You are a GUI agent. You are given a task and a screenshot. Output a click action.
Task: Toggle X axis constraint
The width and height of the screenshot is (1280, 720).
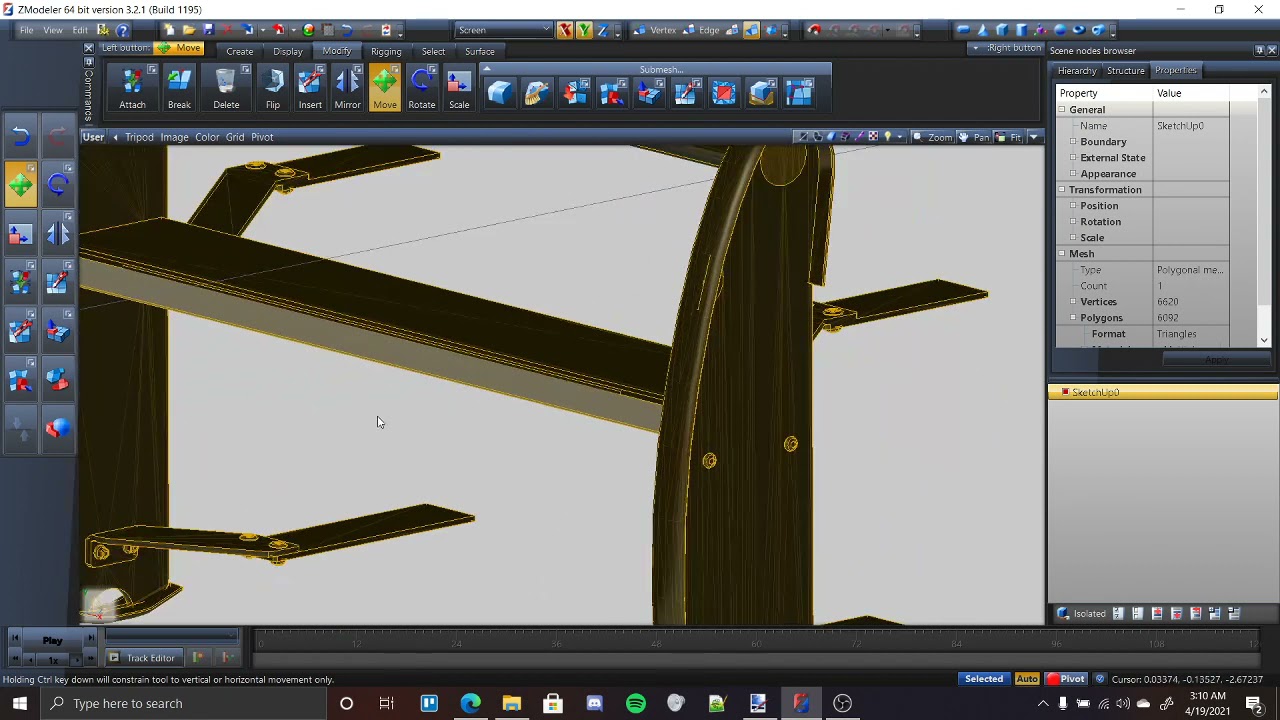click(x=565, y=30)
